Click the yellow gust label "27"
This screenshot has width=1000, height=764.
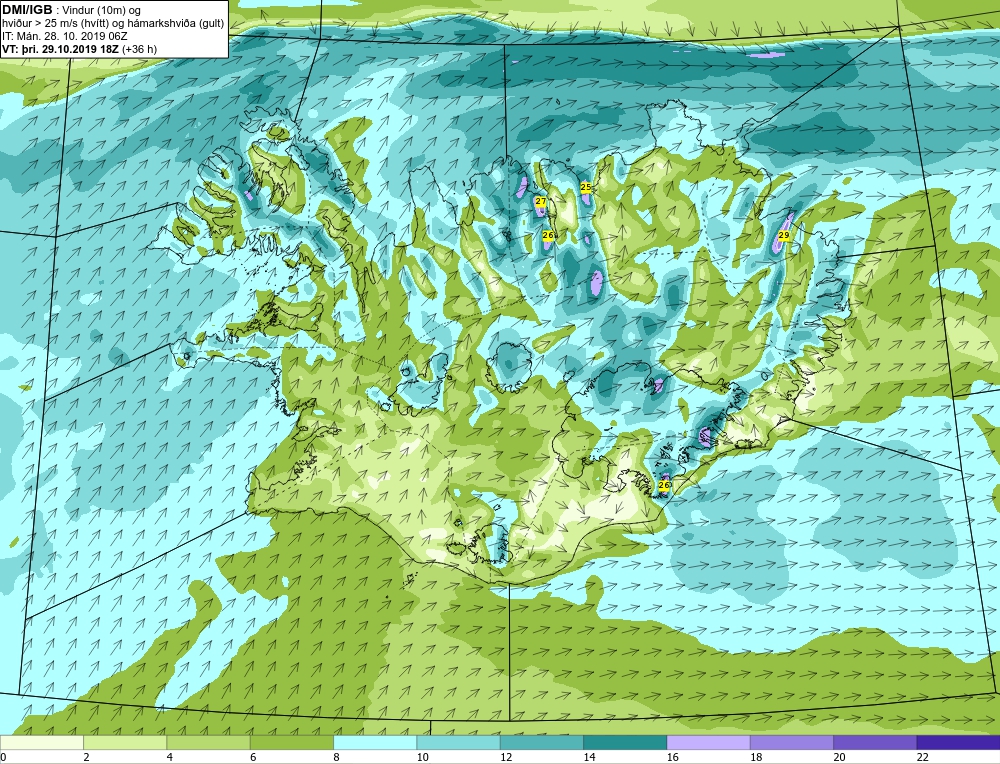click(540, 202)
